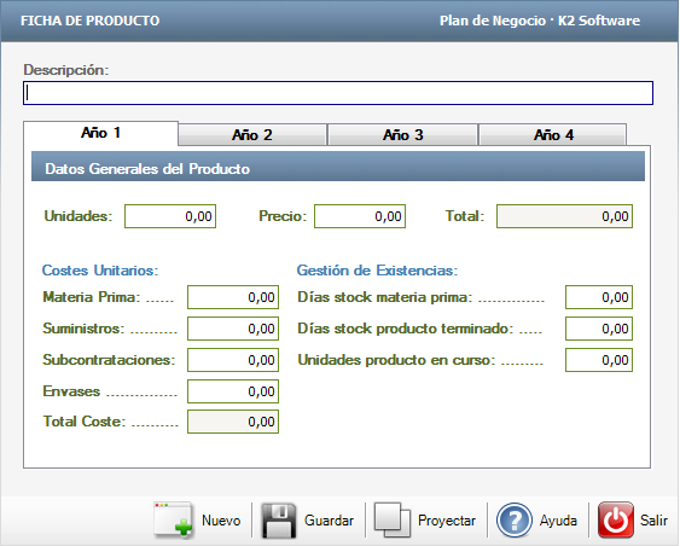This screenshot has height=546, width=680.
Task: Click the 'FICHA DE PRODUCTO' title text
Action: 90,20
